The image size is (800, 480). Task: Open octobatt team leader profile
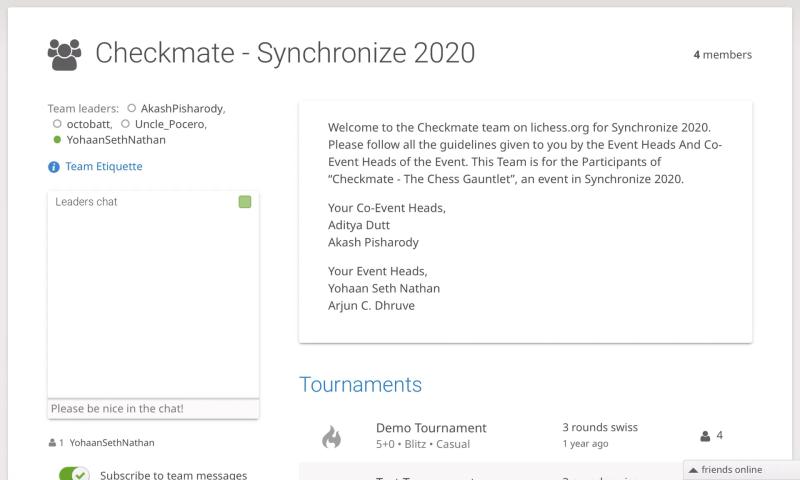(x=89, y=124)
